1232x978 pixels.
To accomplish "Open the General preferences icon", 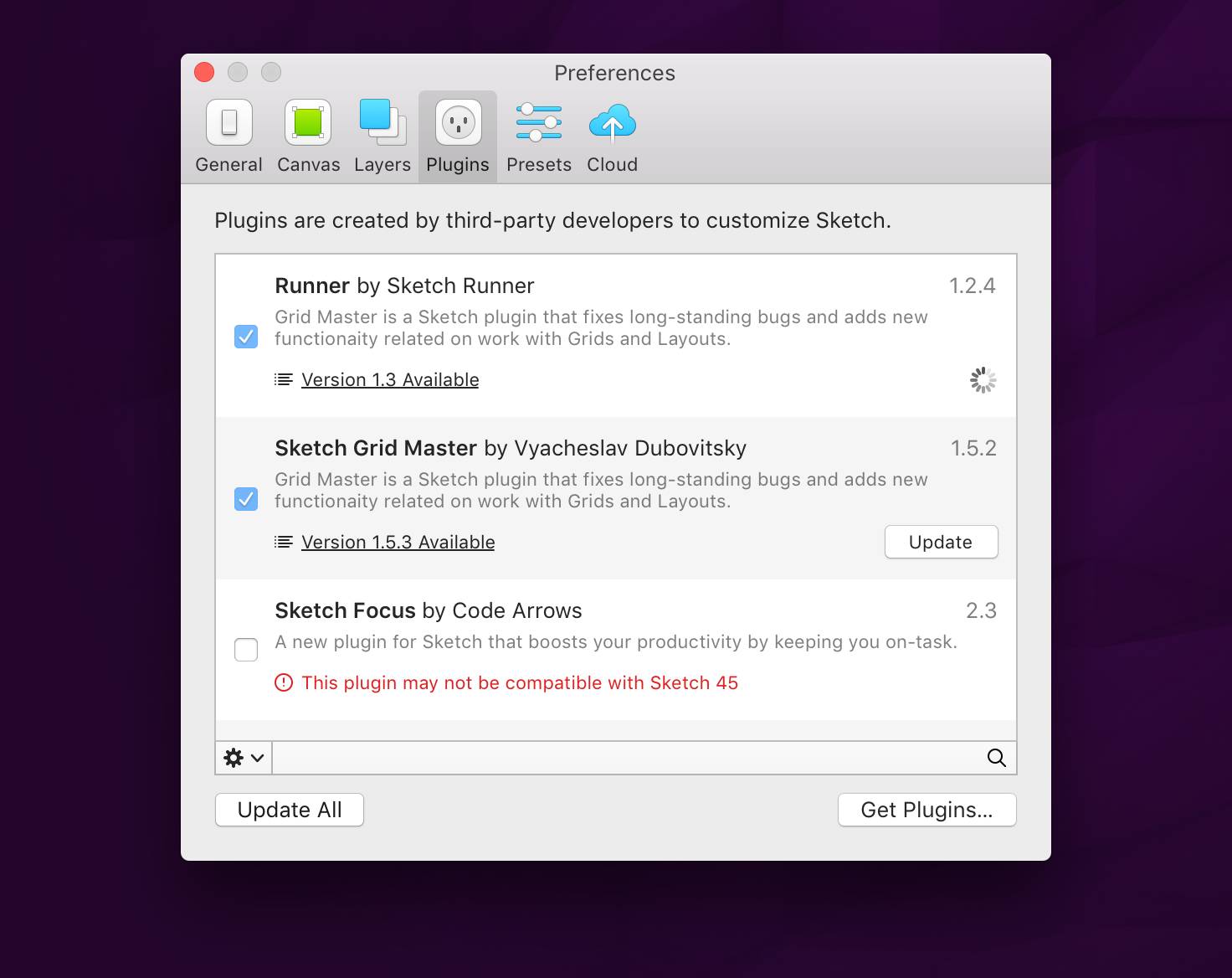I will point(229,122).
